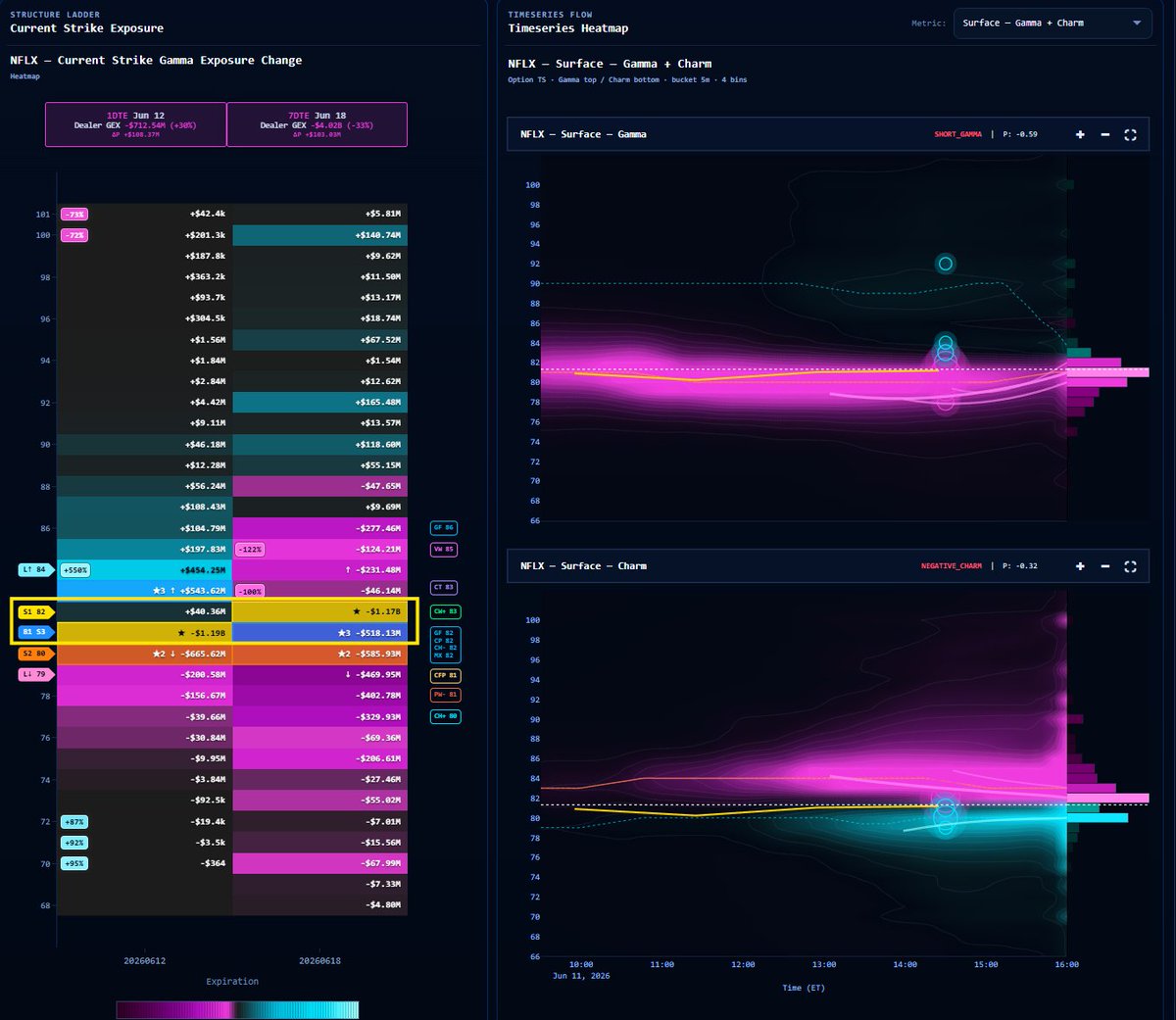
Task: Click the orange S2 80 level tag
Action: tap(35, 654)
